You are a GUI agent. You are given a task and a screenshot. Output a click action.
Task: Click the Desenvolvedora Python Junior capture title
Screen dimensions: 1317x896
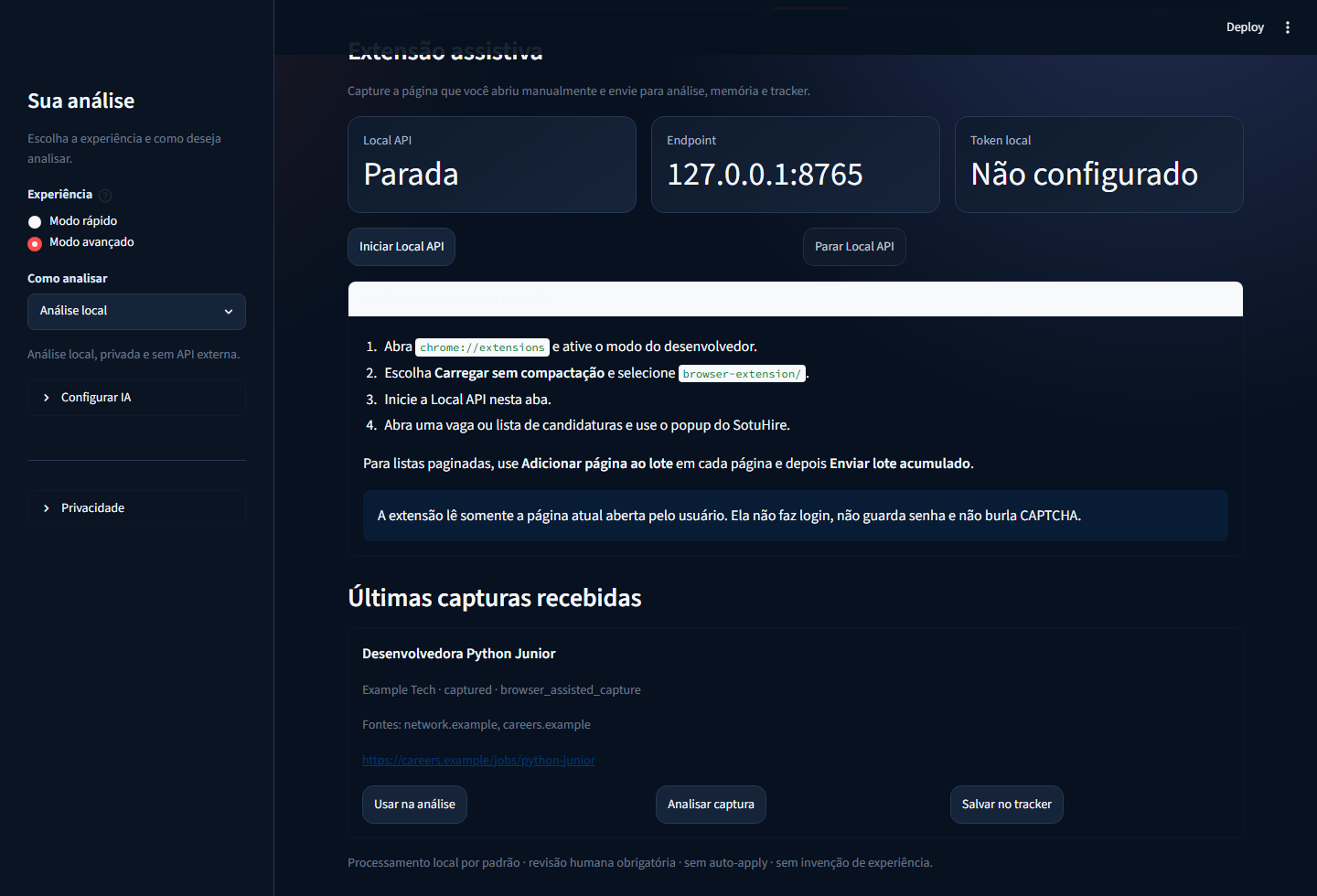pyautogui.click(x=459, y=654)
